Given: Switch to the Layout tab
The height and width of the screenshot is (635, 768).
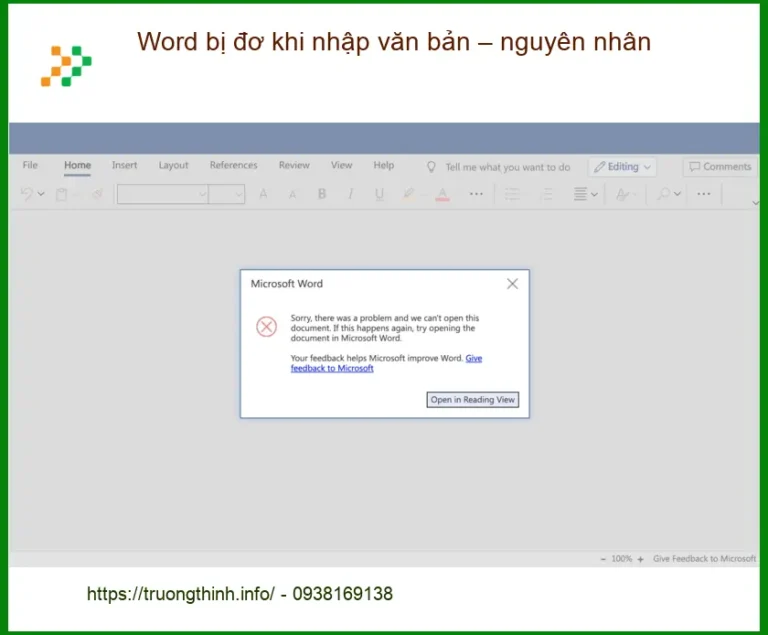Looking at the screenshot, I should click(x=173, y=166).
